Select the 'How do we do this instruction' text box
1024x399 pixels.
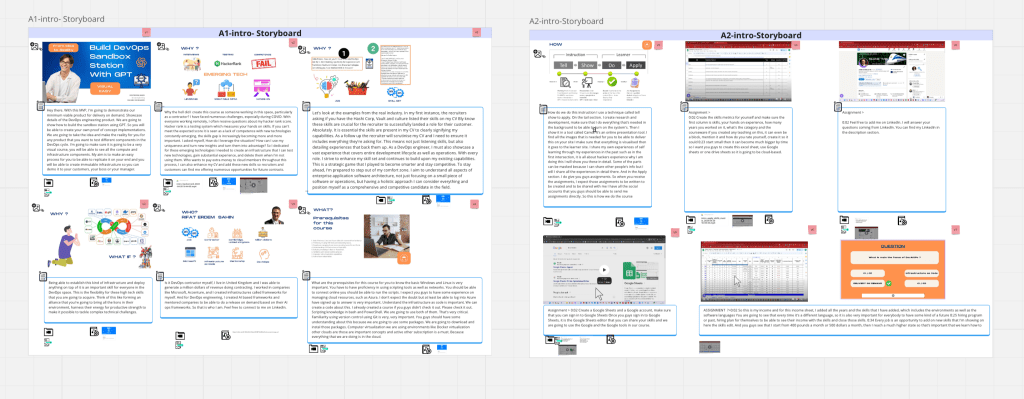click(598, 157)
